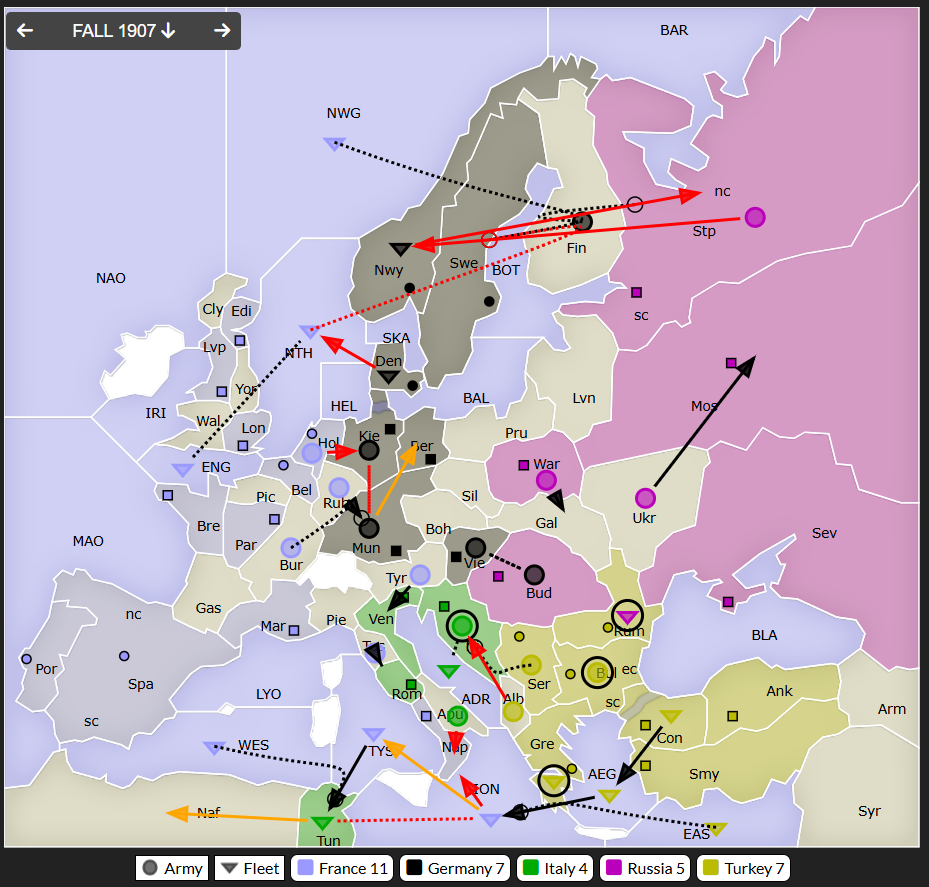The image size is (929, 887).
Task: Click the Turkish fleet in the Aegean
Action: coord(609,796)
